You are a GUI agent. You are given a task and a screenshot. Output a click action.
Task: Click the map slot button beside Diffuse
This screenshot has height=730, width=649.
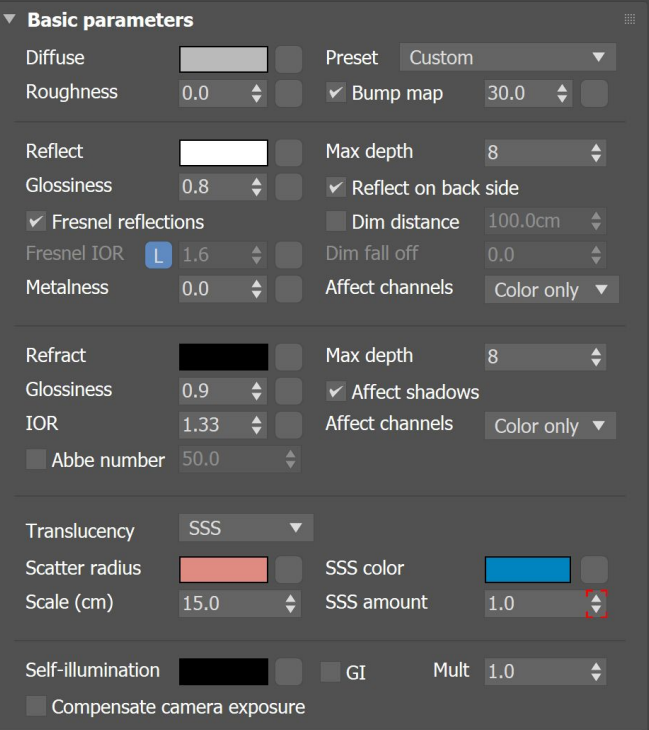(288, 59)
